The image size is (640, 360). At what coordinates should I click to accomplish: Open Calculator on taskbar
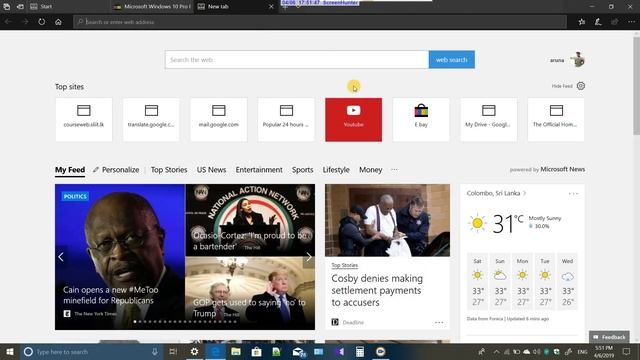tap(360, 351)
